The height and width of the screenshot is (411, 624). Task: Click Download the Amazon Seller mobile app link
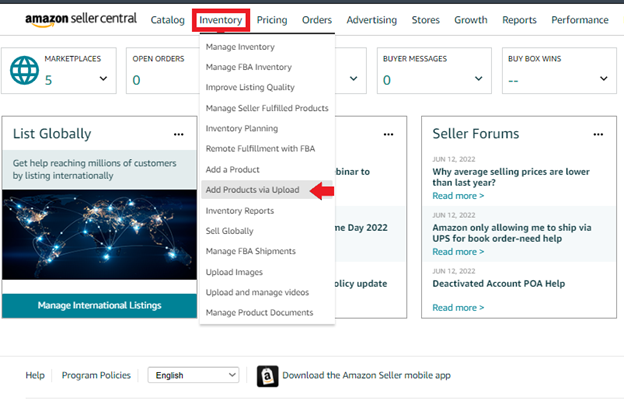(366, 375)
